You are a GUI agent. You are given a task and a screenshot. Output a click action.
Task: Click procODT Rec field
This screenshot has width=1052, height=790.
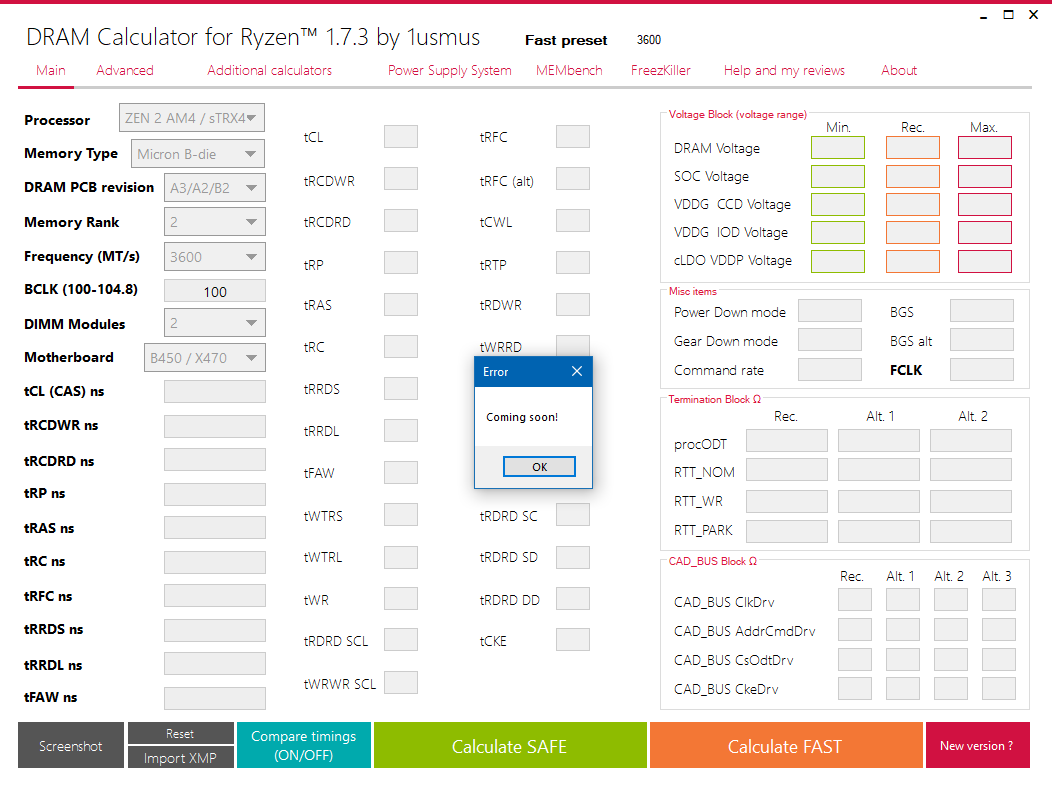[x=786, y=441]
